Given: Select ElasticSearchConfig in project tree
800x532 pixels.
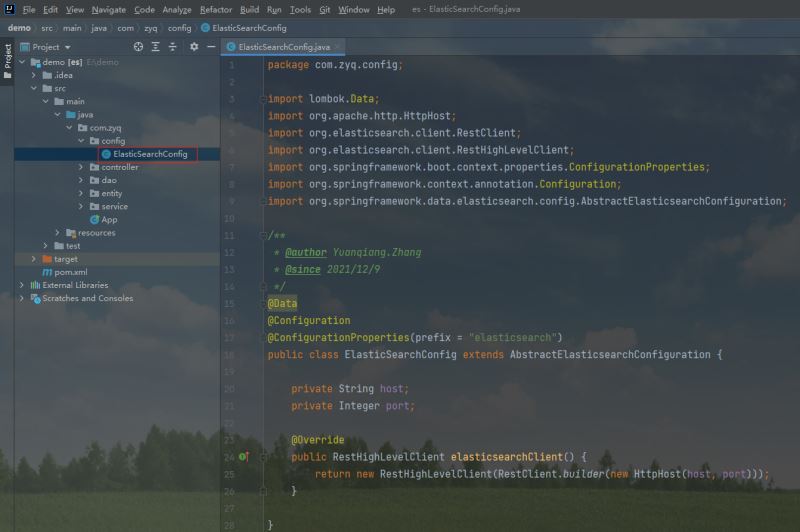Looking at the screenshot, I should 150,154.
